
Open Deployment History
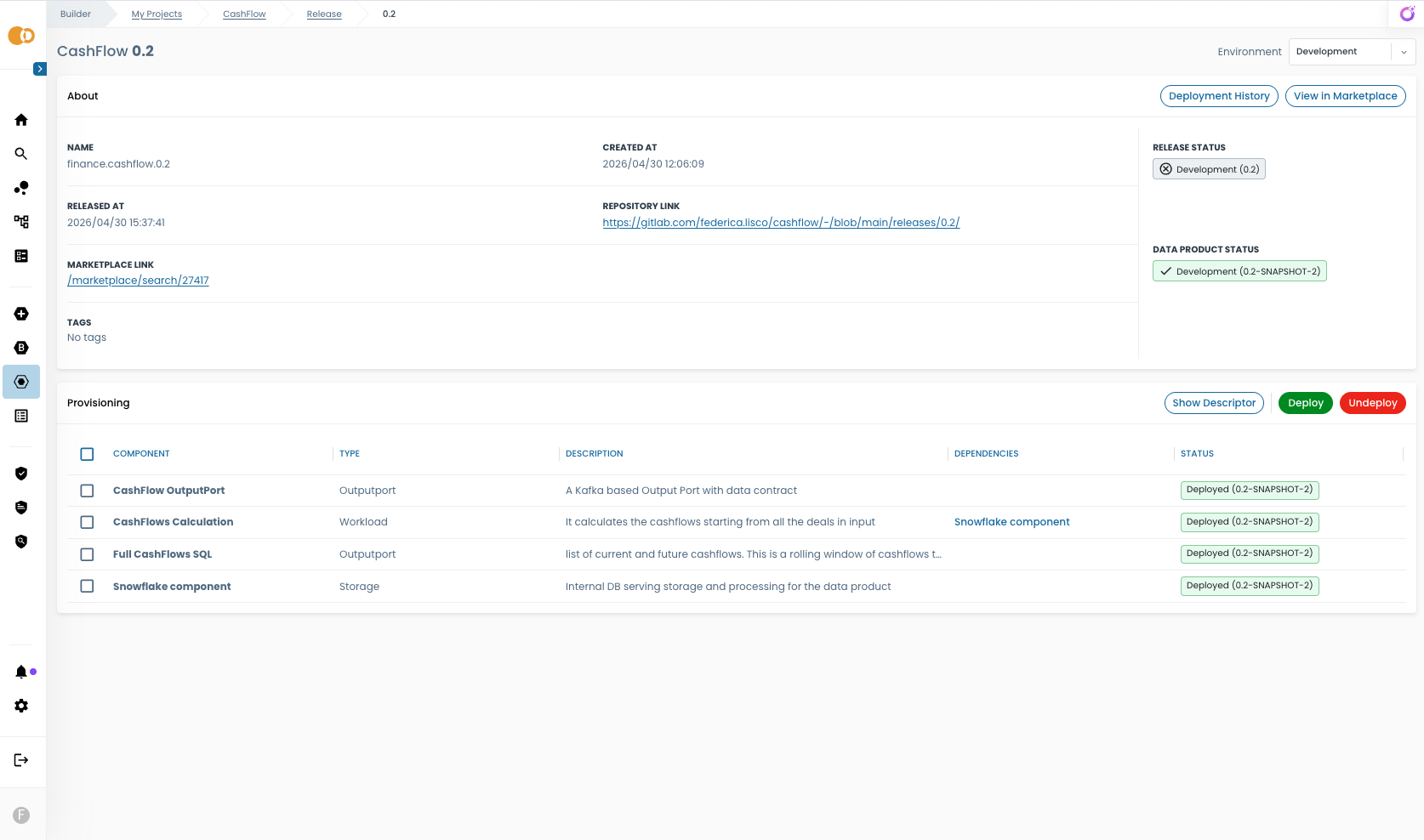(1219, 96)
